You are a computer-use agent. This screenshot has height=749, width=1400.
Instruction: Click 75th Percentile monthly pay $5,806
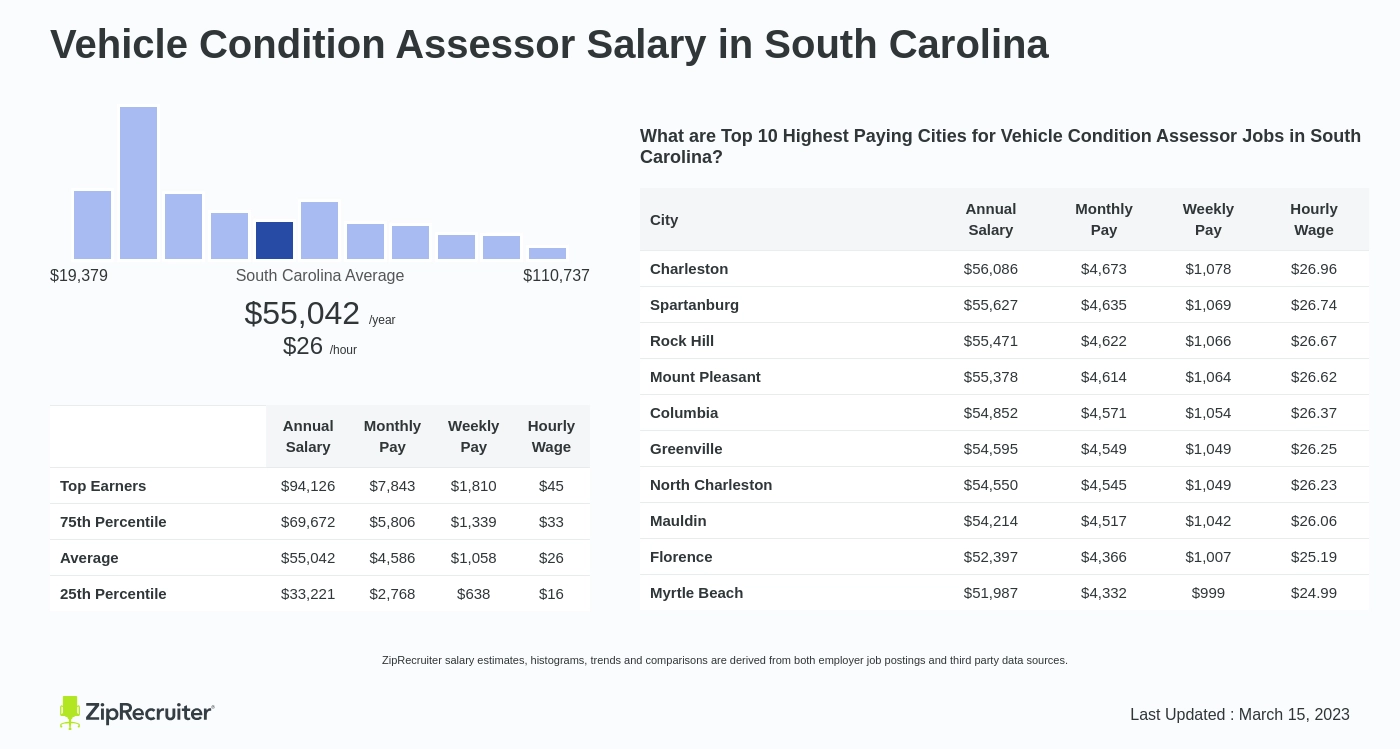[392, 522]
